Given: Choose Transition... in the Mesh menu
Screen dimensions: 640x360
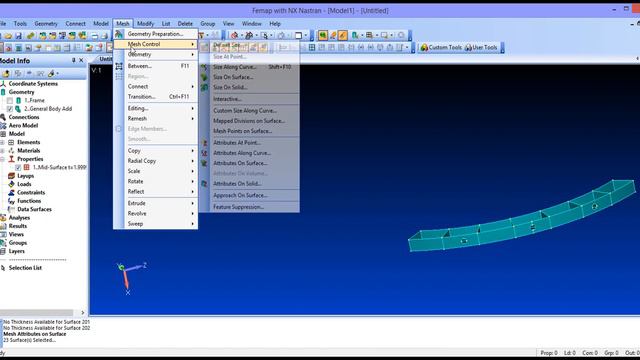Looking at the screenshot, I should (x=155, y=97).
